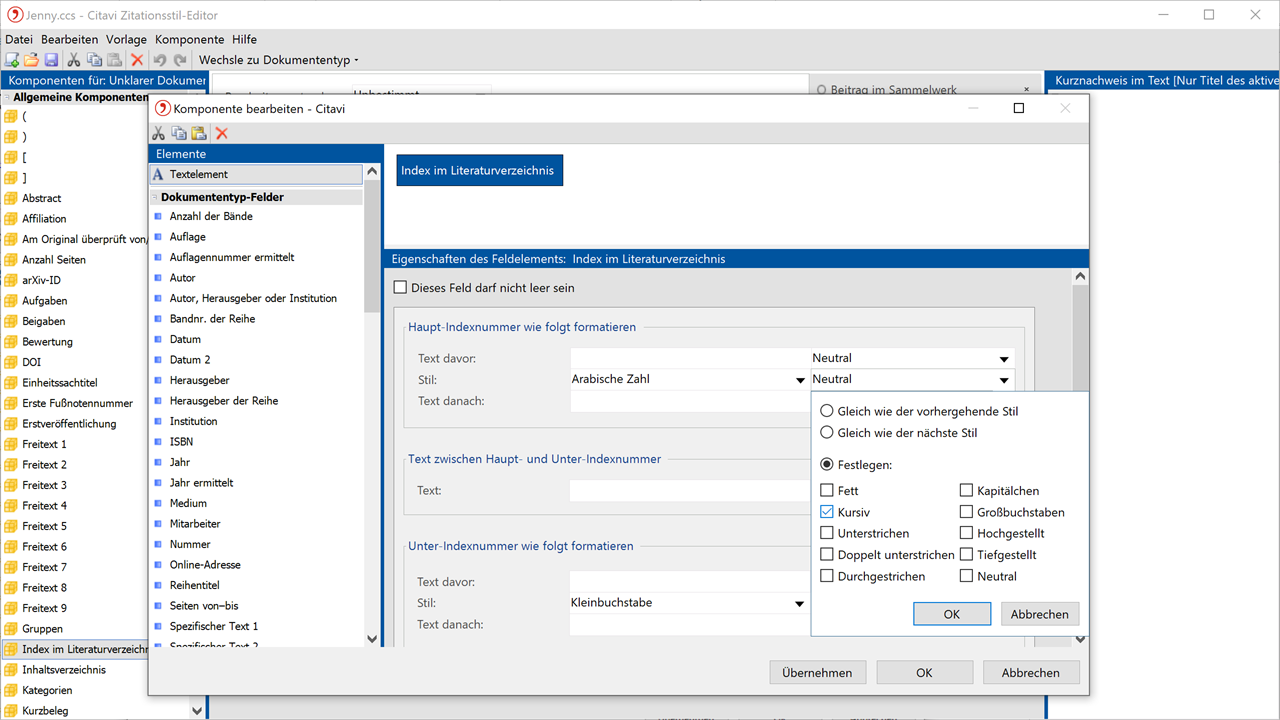Click the new style icon in main toolbar

(x=12, y=60)
